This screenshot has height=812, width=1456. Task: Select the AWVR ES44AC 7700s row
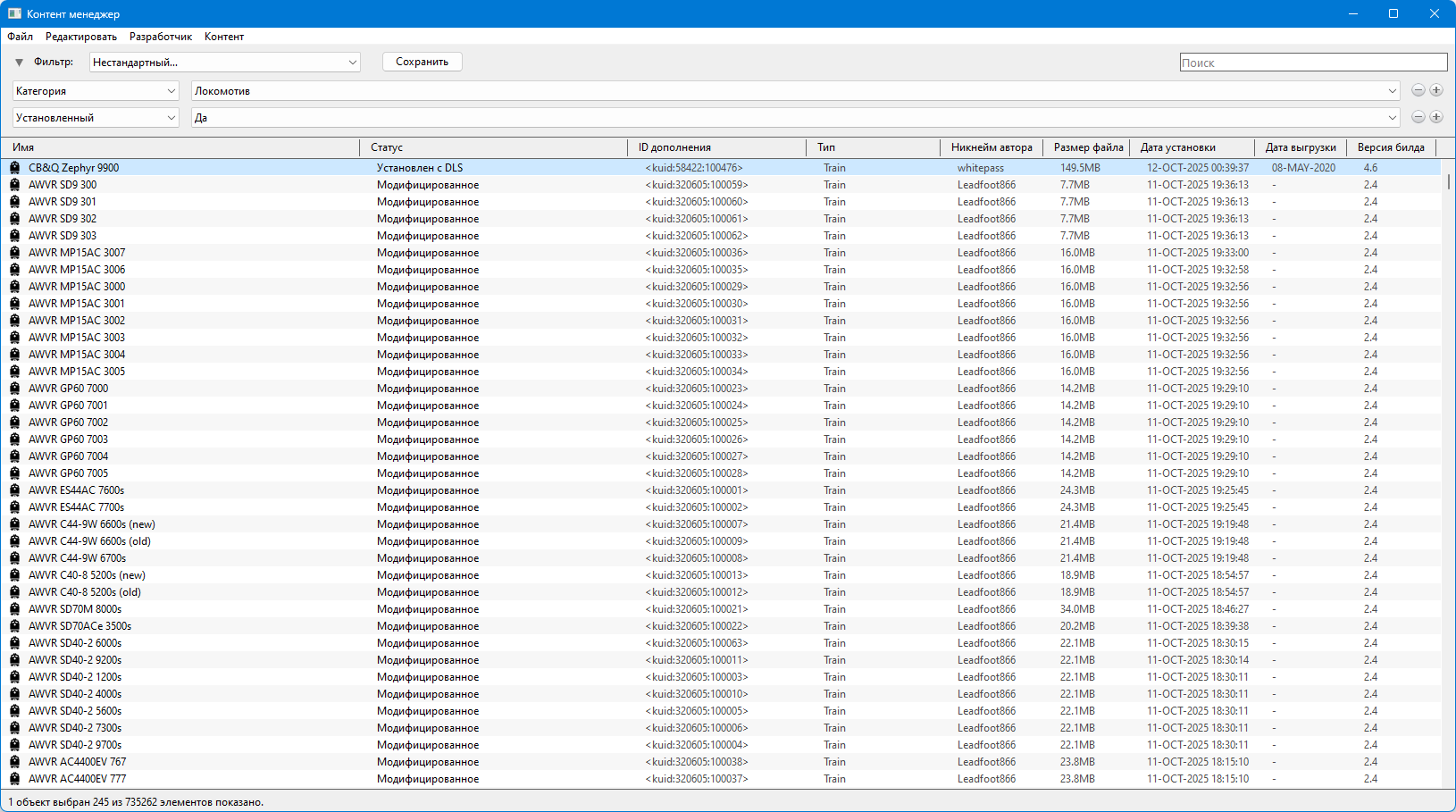(720, 507)
